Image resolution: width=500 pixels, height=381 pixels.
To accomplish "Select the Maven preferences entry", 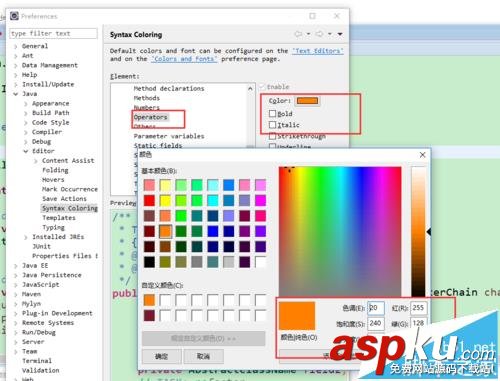I will coord(31,294).
